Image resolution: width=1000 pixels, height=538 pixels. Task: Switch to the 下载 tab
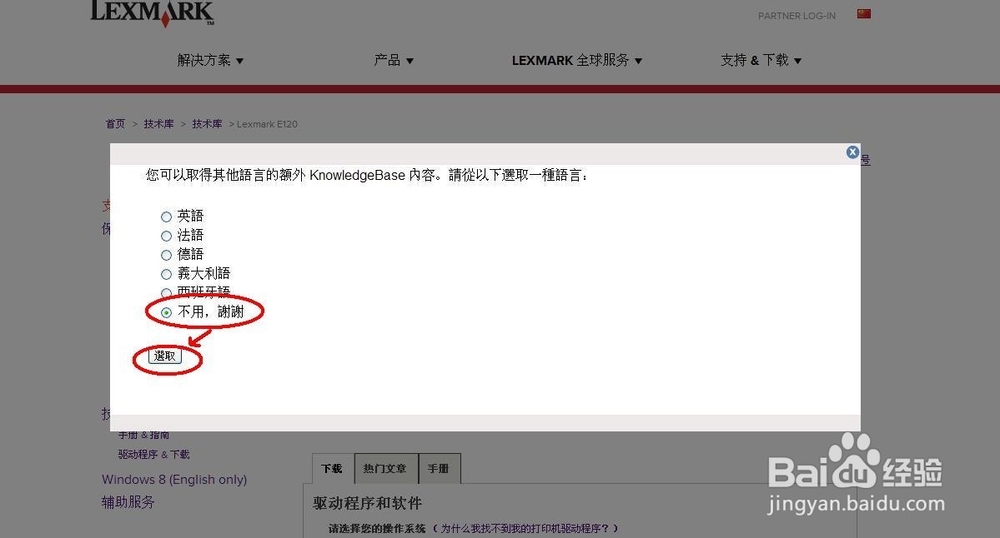pyautogui.click(x=332, y=469)
